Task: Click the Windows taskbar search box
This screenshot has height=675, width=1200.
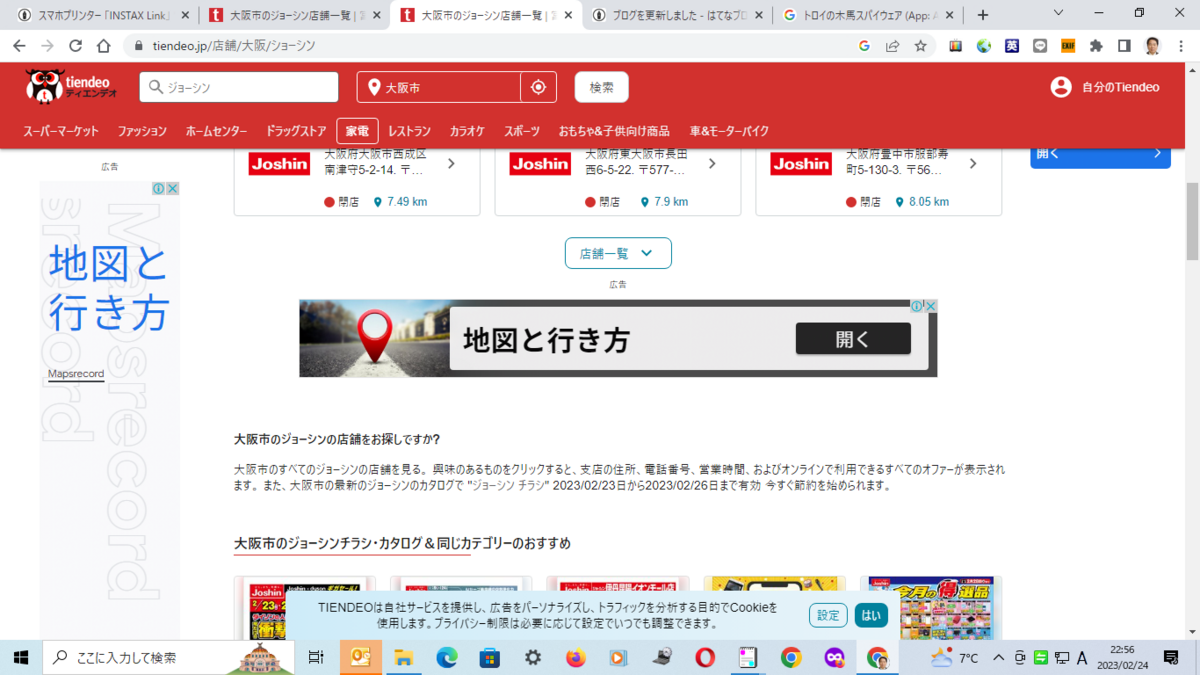Action: point(168,657)
